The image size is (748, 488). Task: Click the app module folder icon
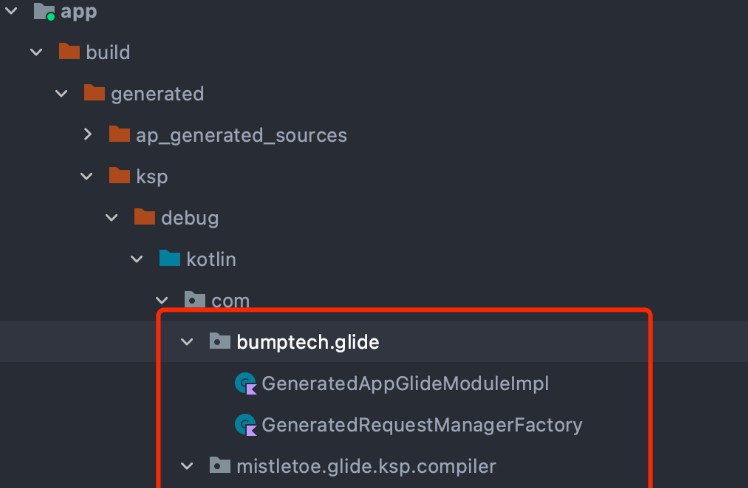coord(44,11)
